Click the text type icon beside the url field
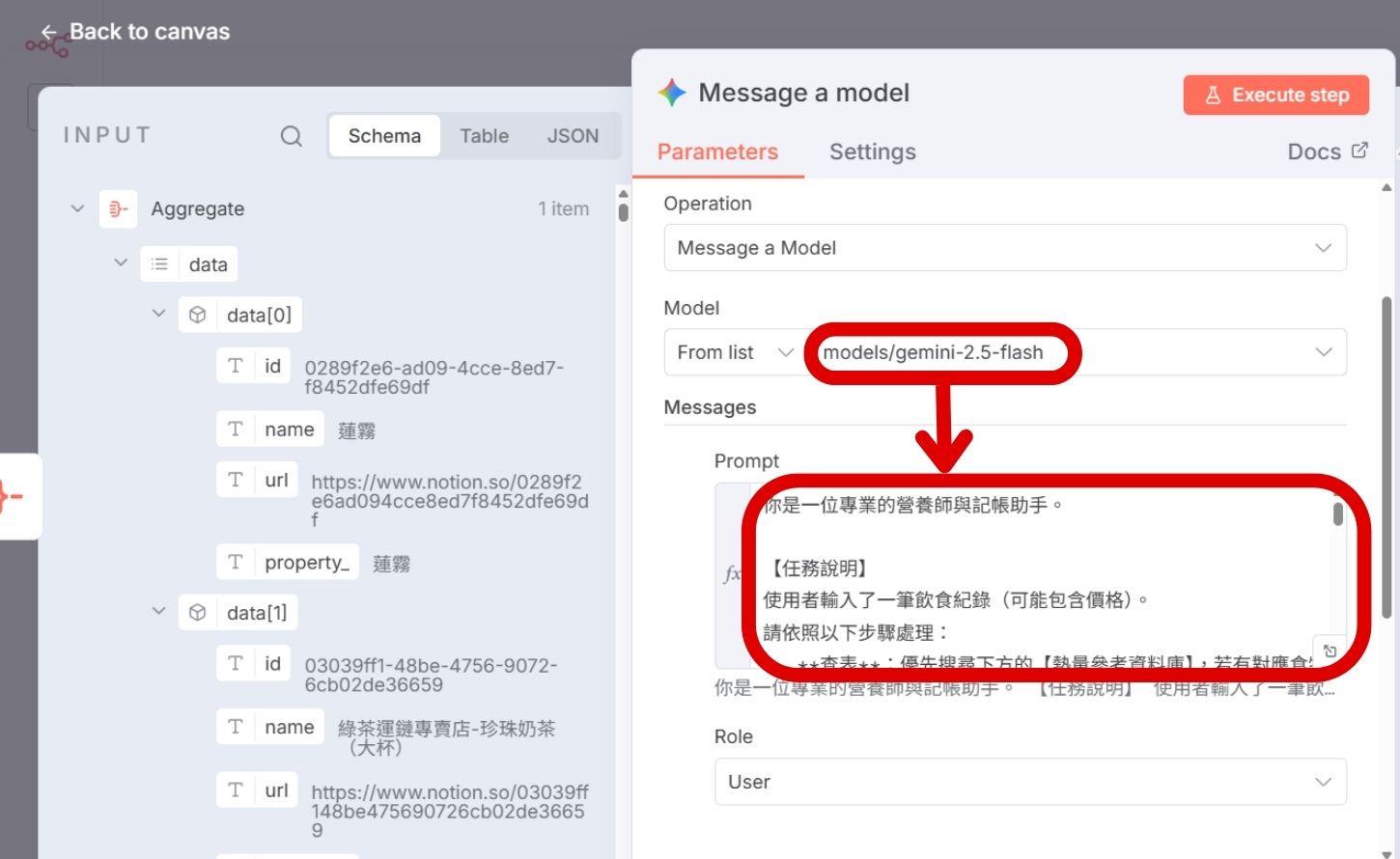The height and width of the screenshot is (859, 1400). tap(237, 479)
